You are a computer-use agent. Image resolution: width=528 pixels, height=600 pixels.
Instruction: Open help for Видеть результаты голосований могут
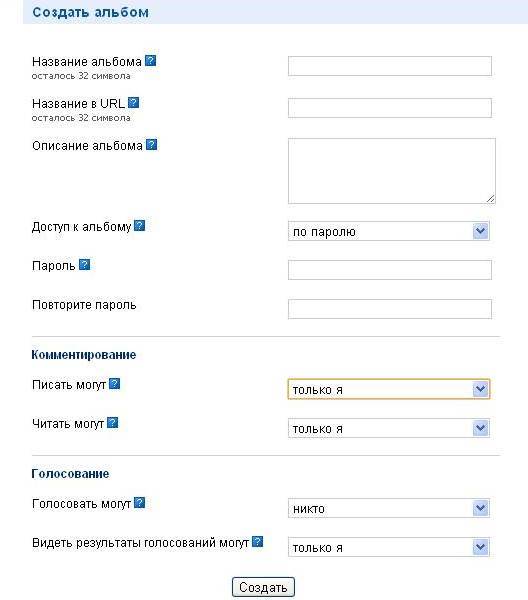257,542
